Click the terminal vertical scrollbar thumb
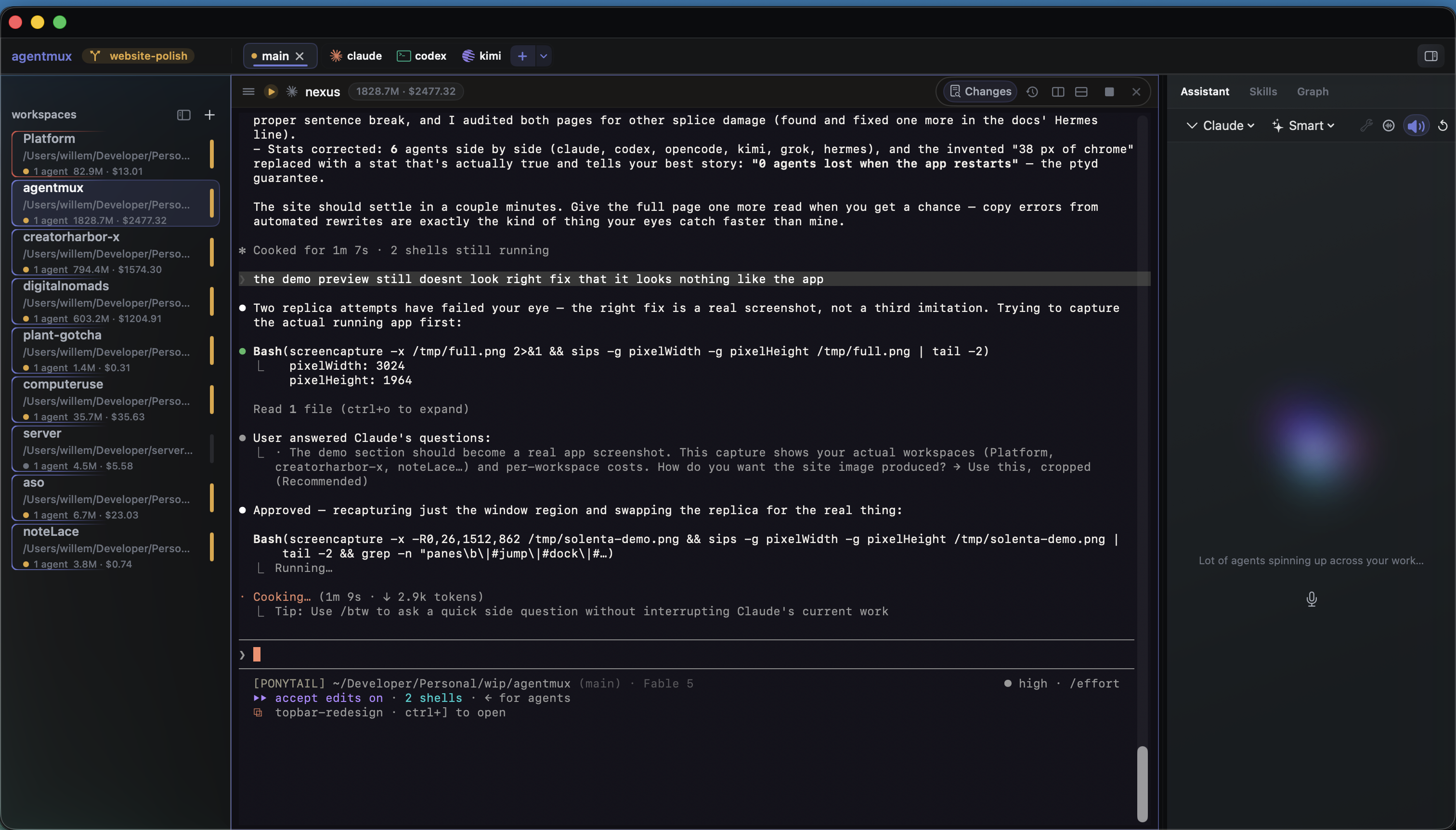 click(x=1142, y=784)
